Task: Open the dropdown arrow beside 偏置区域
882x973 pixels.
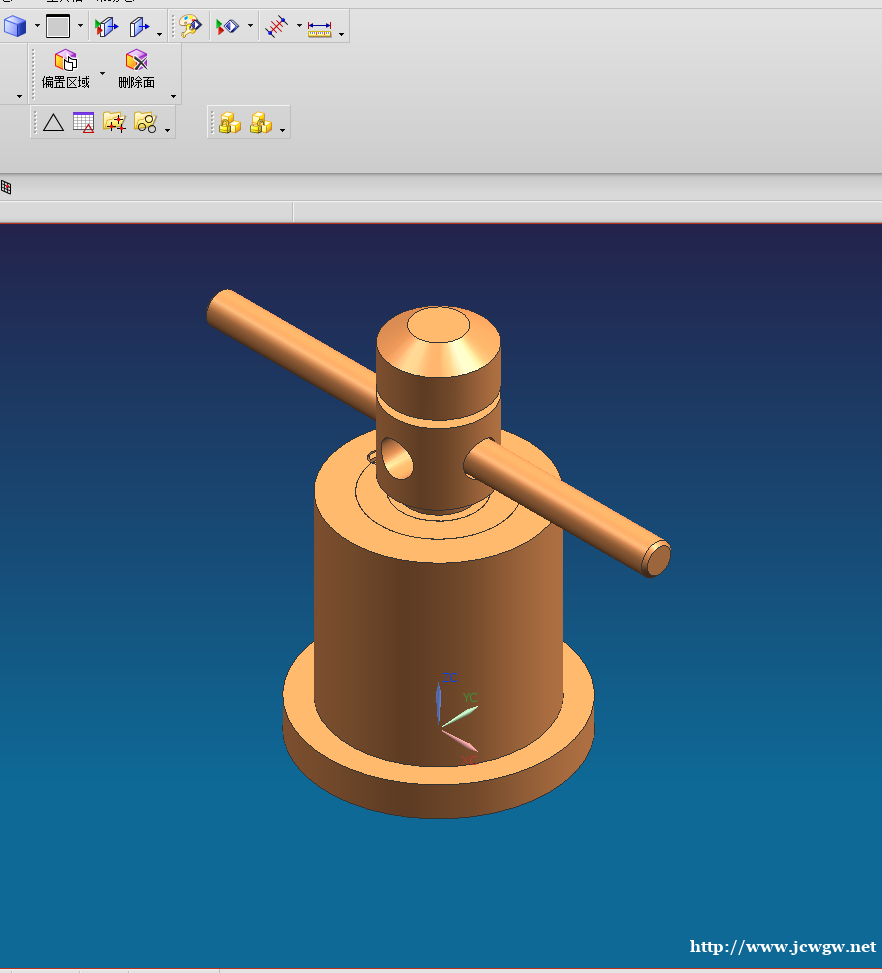Action: (102, 73)
